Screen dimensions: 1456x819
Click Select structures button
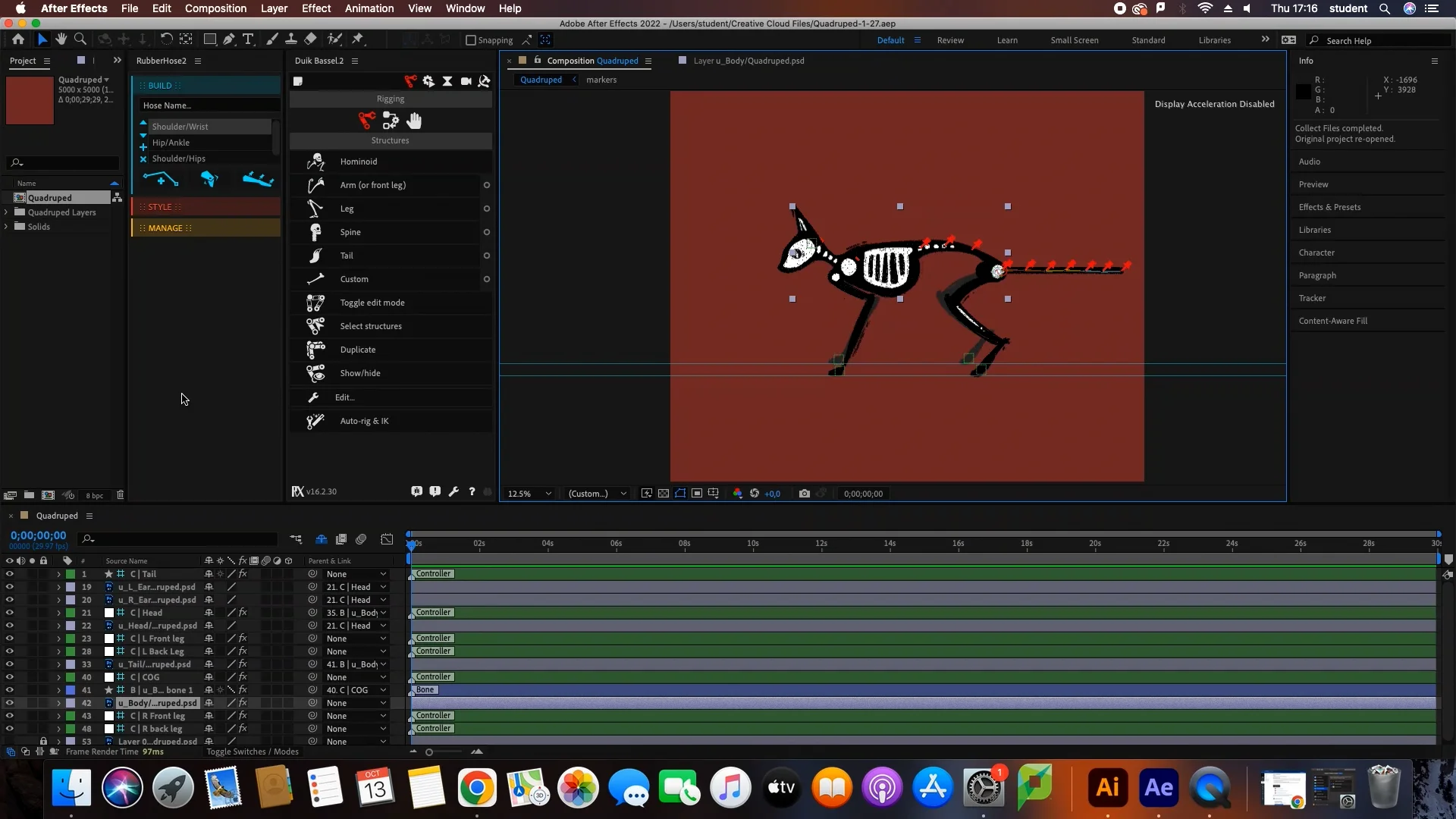pos(391,326)
